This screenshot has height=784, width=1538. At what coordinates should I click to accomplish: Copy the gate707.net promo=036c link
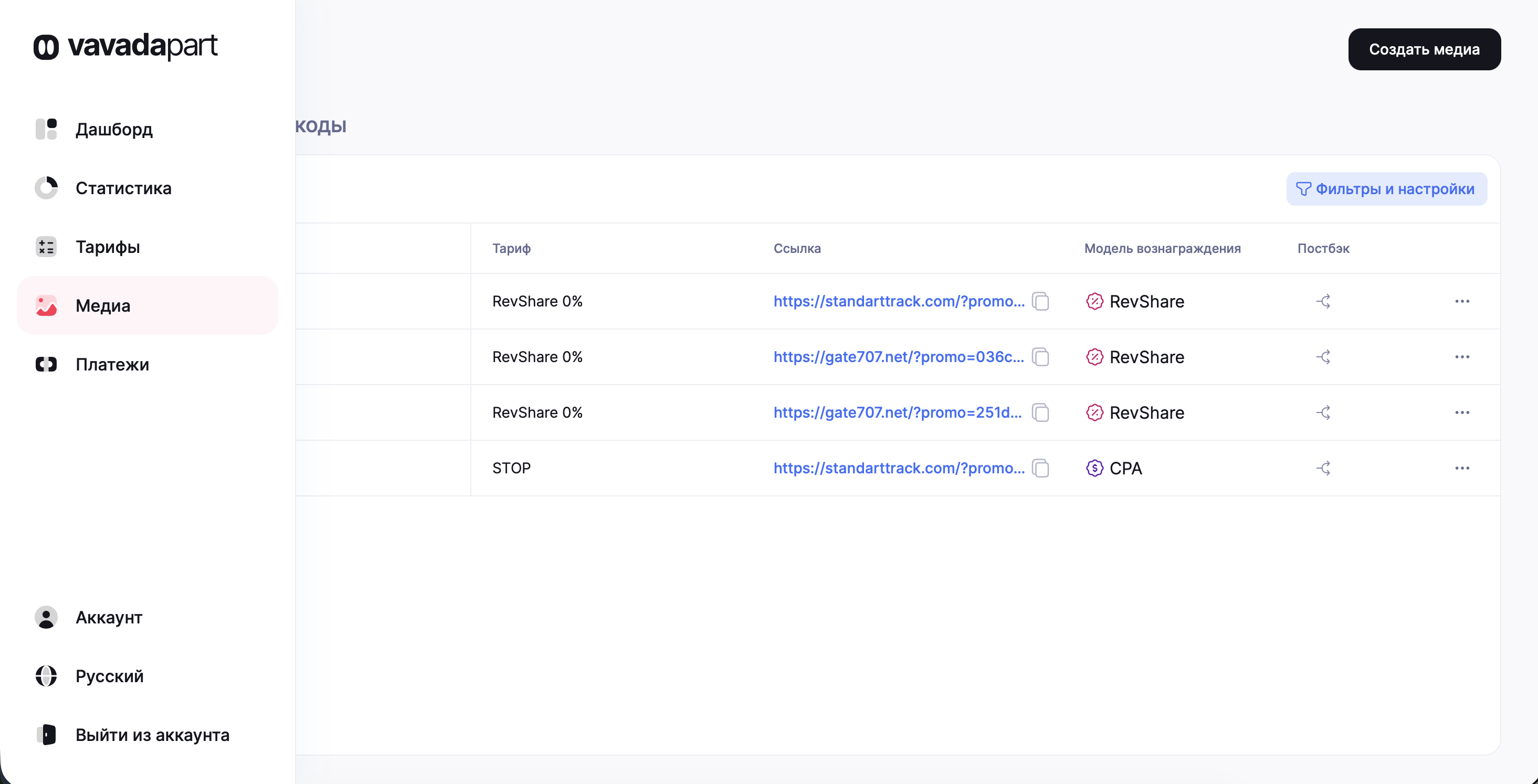pyautogui.click(x=1040, y=357)
